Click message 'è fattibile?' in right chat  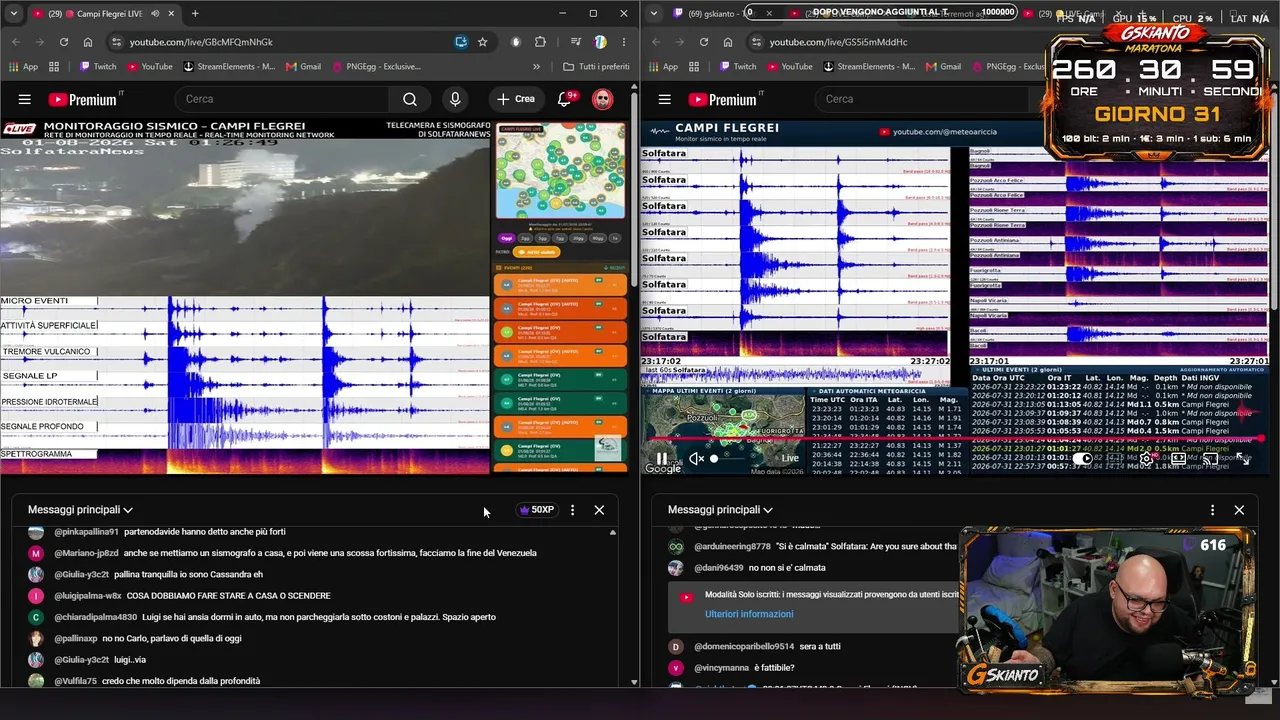tap(774, 668)
